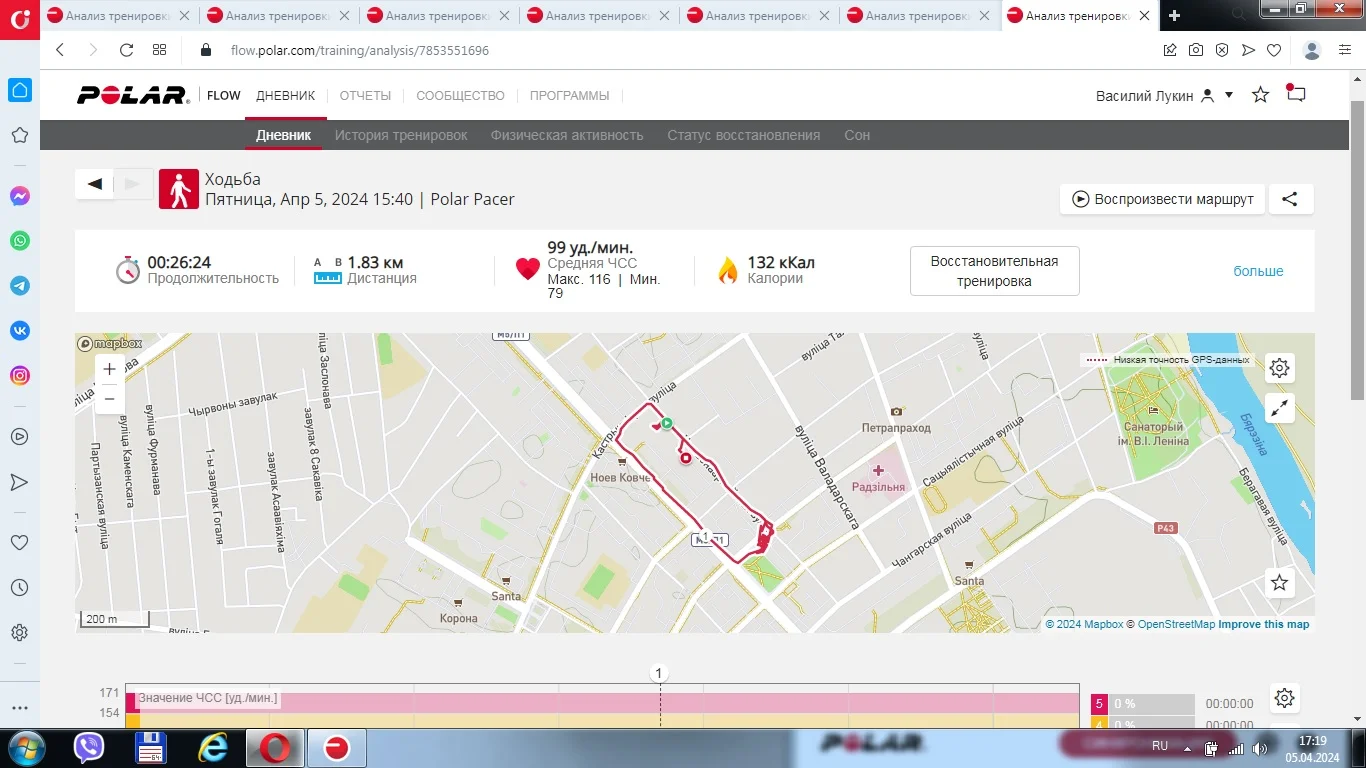Open Viber from the taskbar

click(90, 747)
